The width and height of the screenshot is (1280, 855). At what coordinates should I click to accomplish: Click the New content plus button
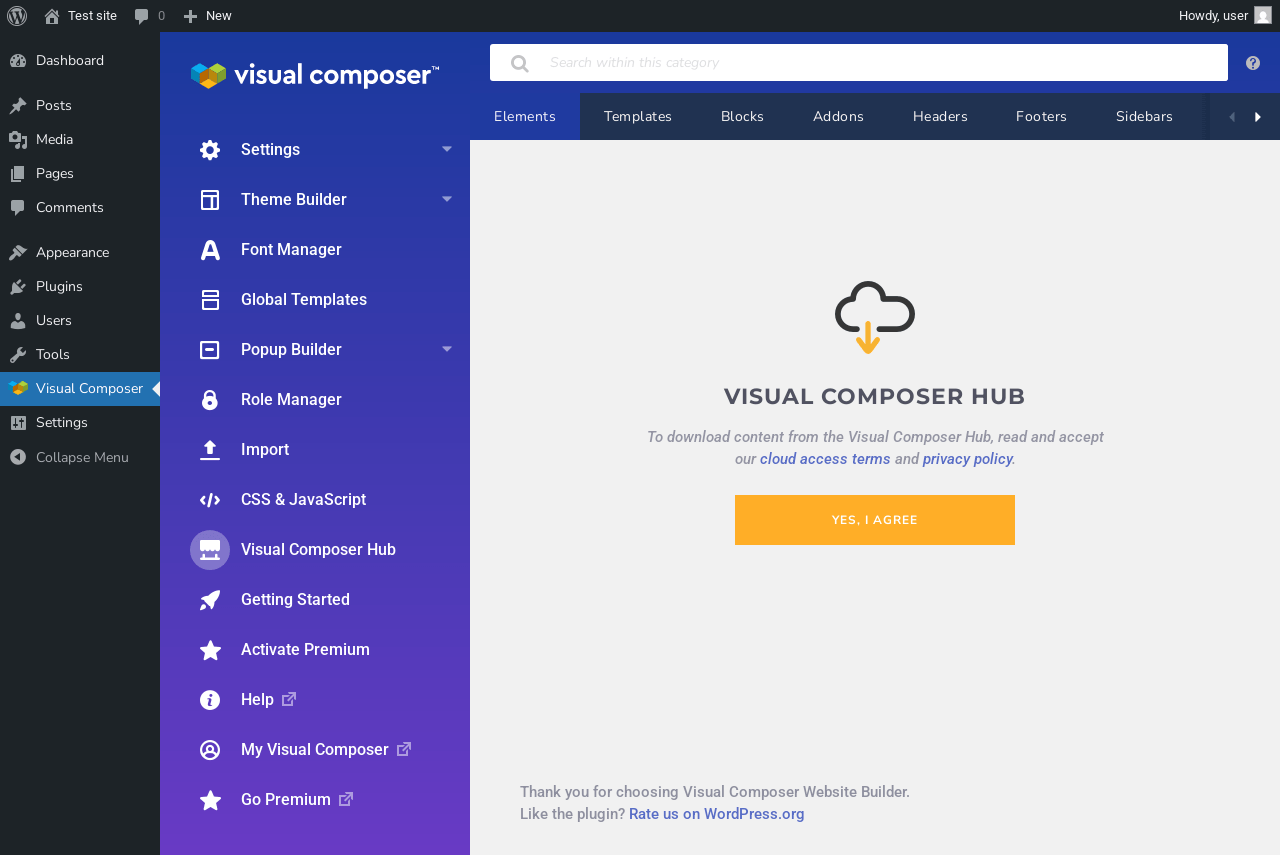pos(207,16)
